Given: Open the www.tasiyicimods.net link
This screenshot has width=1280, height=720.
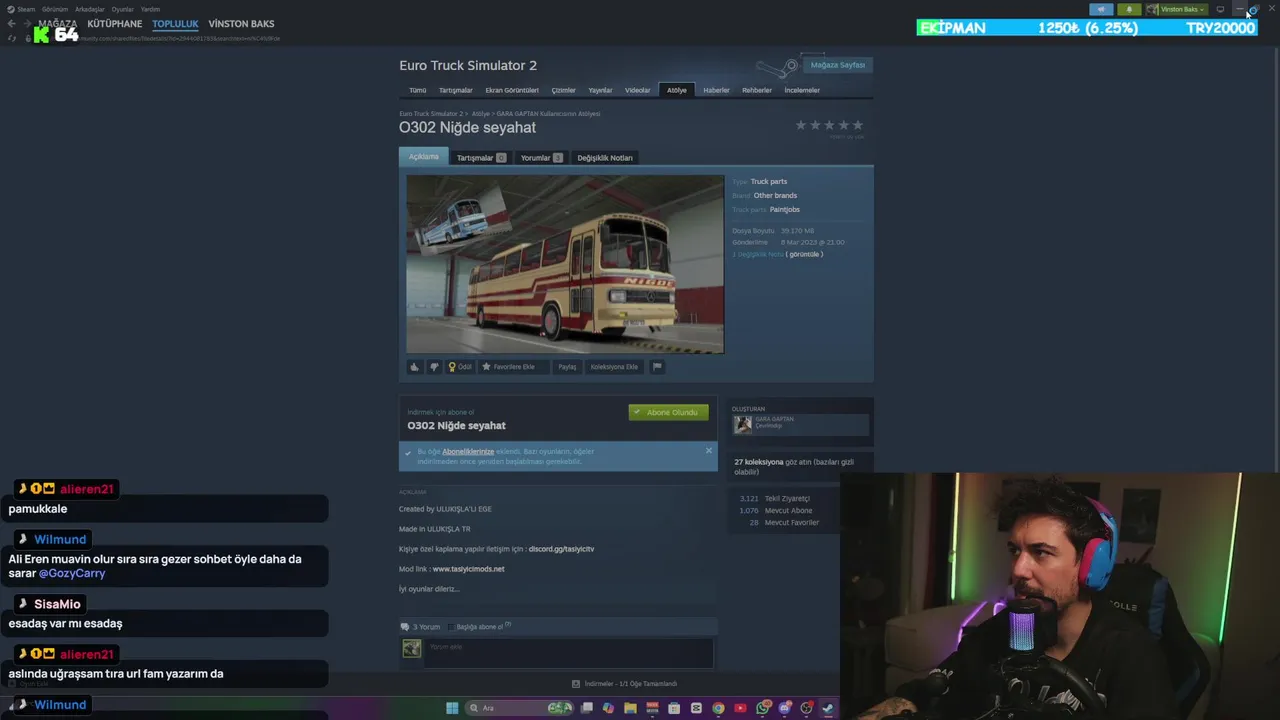Looking at the screenshot, I should (x=468, y=569).
